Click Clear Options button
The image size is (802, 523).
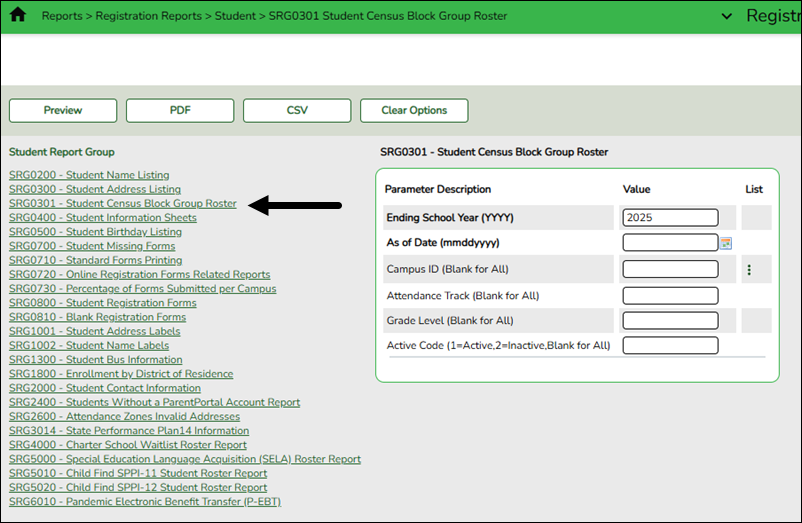(414, 110)
